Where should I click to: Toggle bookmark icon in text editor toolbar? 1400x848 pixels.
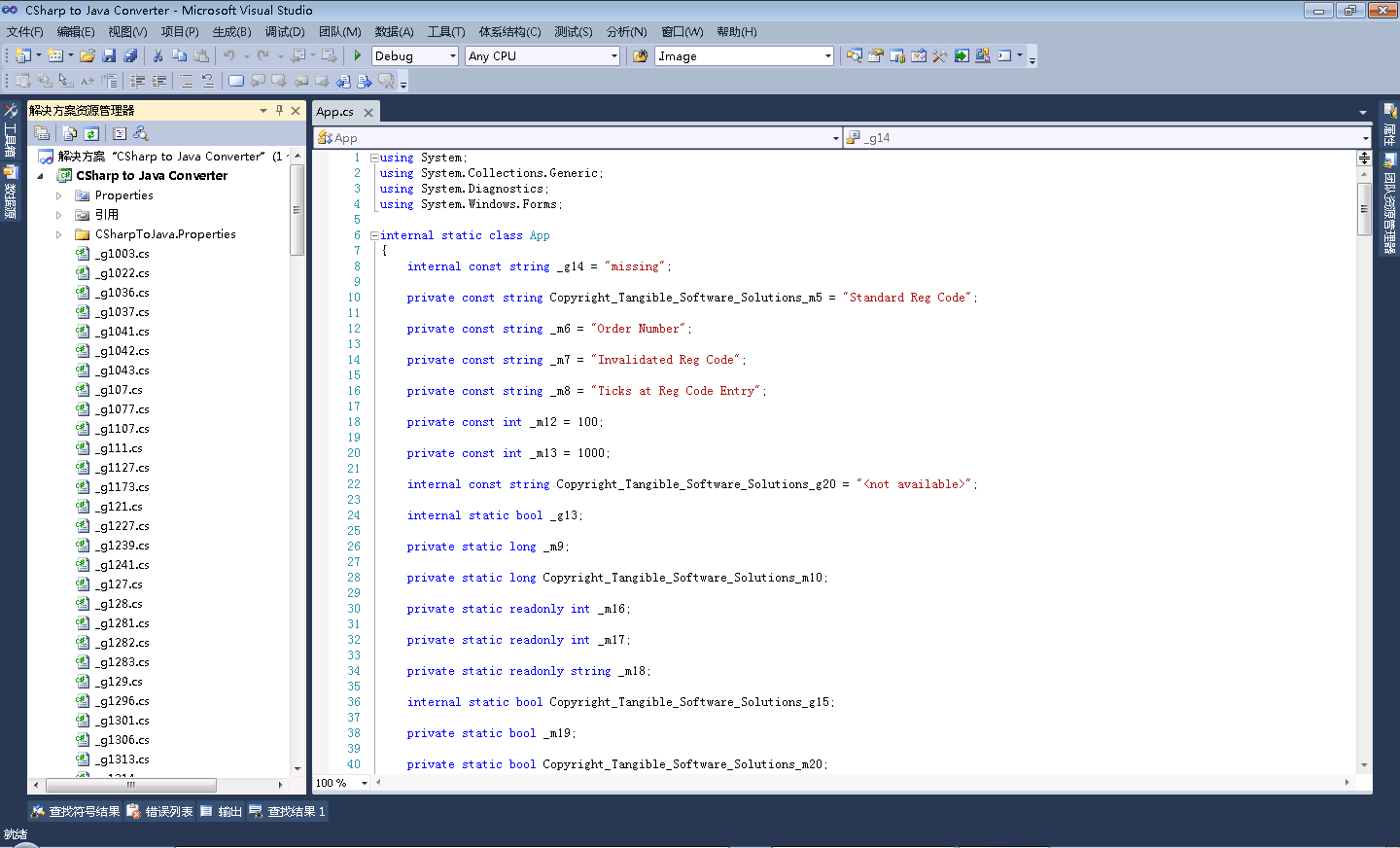[x=235, y=81]
